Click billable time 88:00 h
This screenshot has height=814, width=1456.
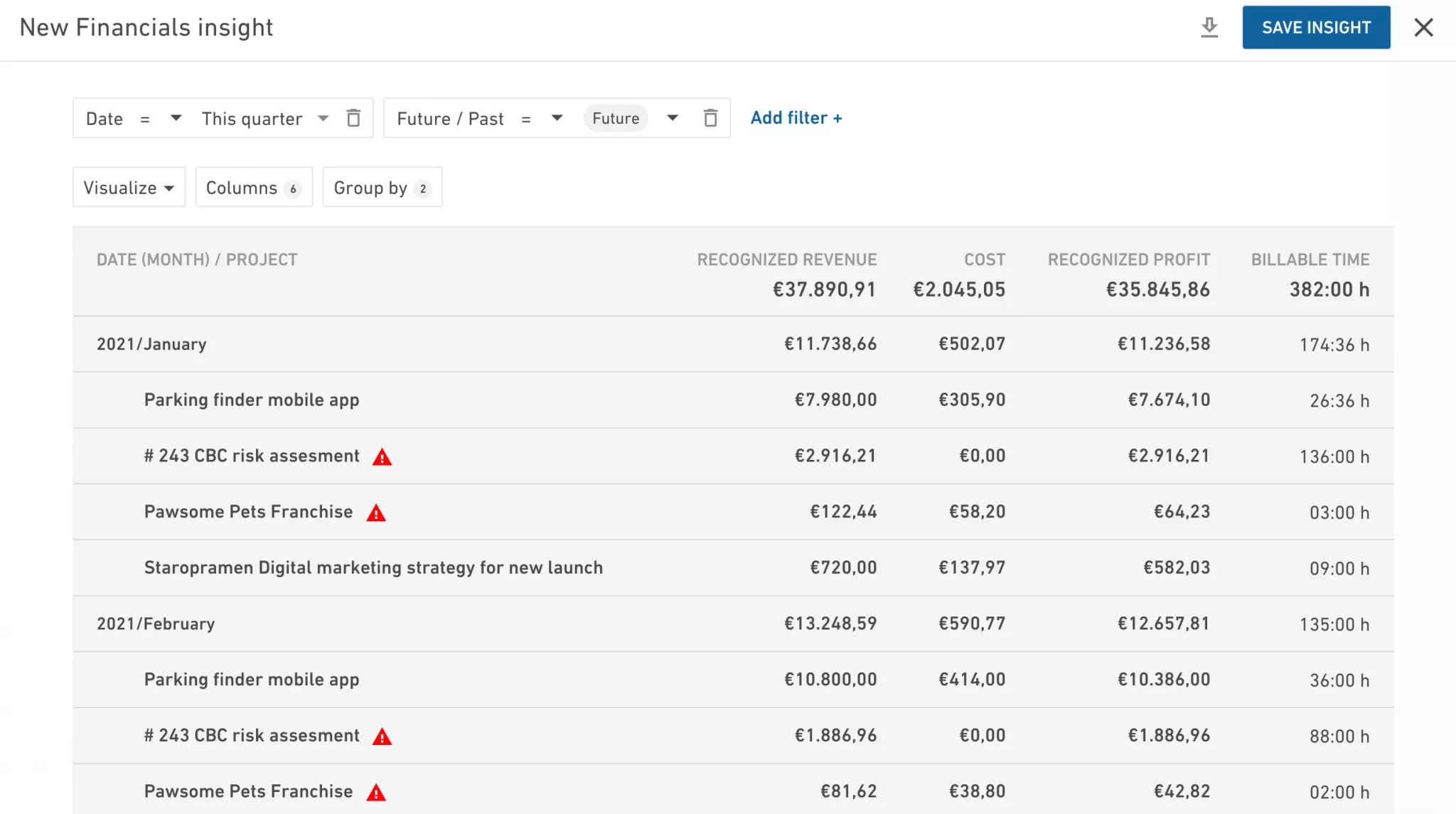[x=1339, y=737]
